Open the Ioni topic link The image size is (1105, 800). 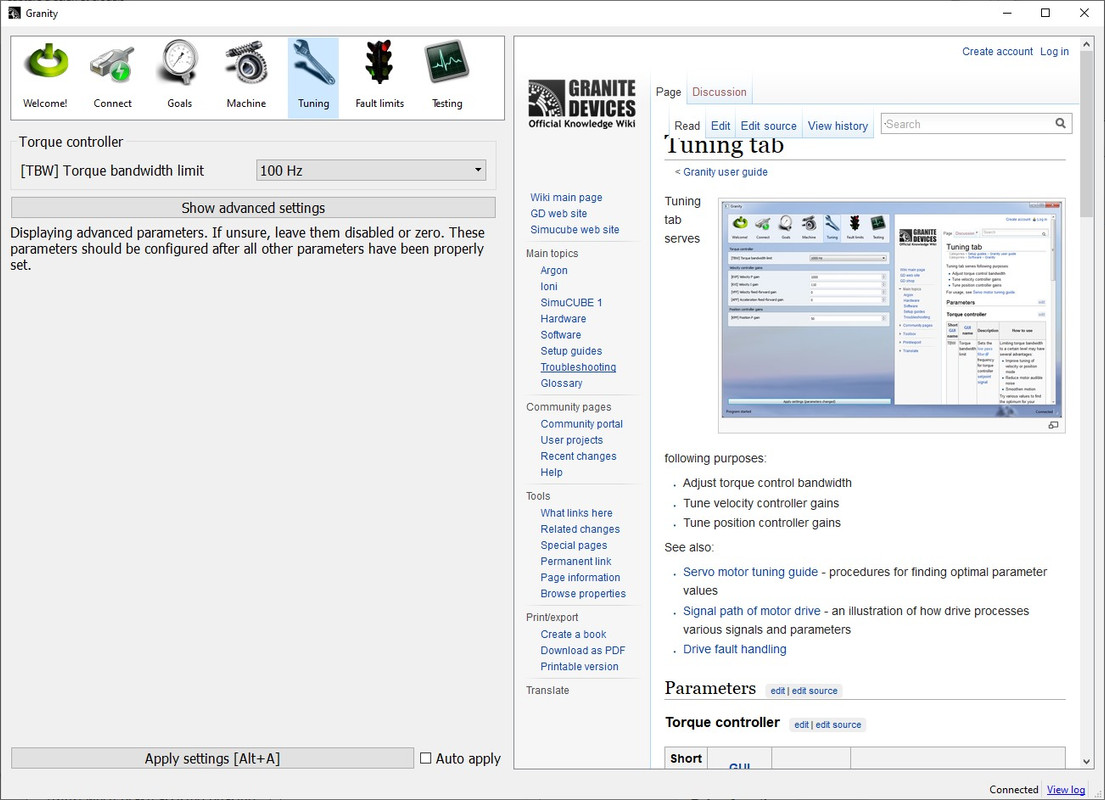[x=549, y=287]
